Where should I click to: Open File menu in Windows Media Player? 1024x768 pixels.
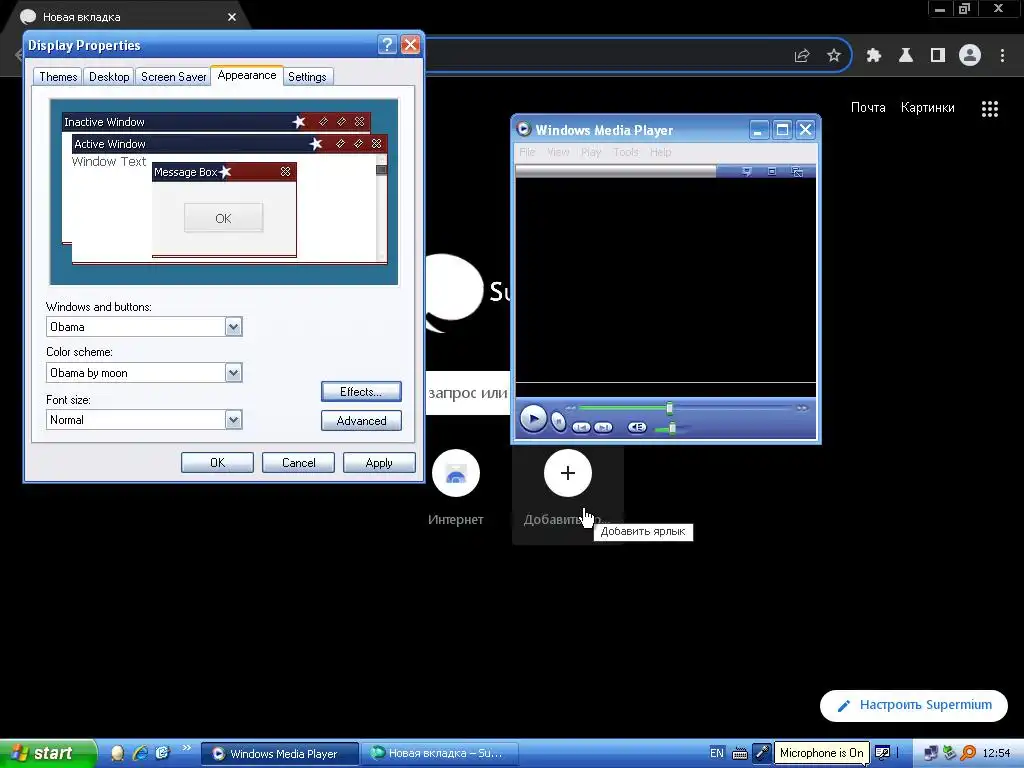[x=527, y=152]
